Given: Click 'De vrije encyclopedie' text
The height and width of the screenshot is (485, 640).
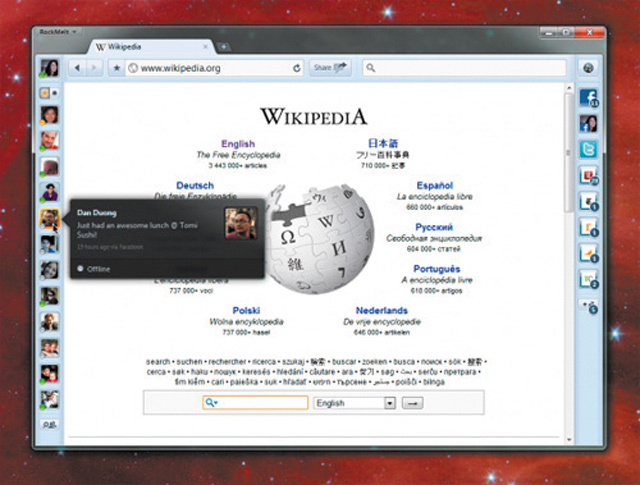Looking at the screenshot, I should coord(382,322).
